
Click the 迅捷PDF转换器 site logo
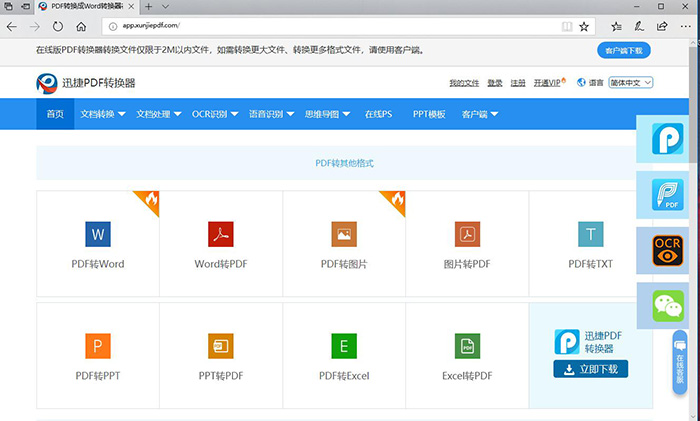pyautogui.click(x=85, y=83)
